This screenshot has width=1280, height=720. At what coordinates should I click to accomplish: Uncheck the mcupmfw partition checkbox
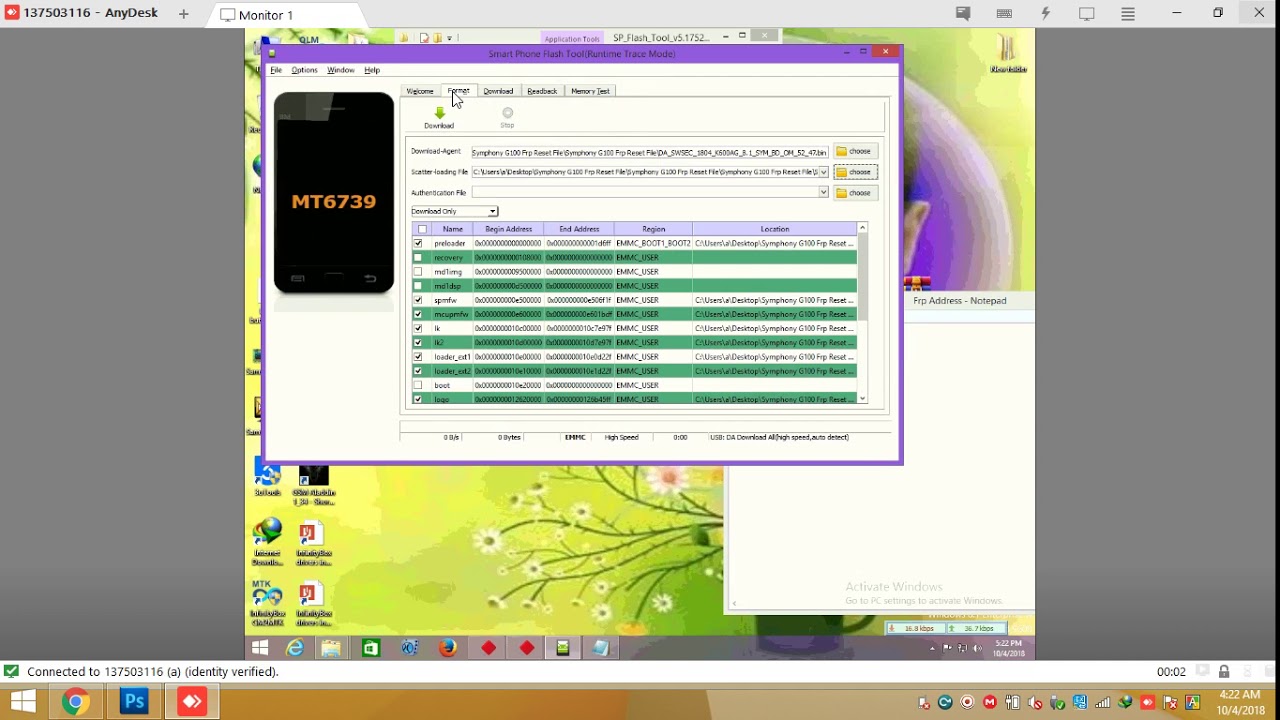pyautogui.click(x=418, y=314)
